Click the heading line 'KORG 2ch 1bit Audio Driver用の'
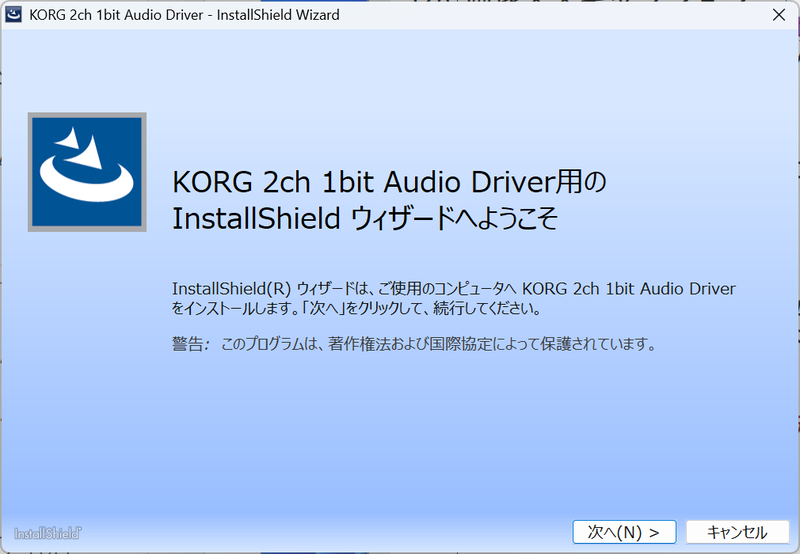This screenshot has height=554, width=800. [389, 182]
